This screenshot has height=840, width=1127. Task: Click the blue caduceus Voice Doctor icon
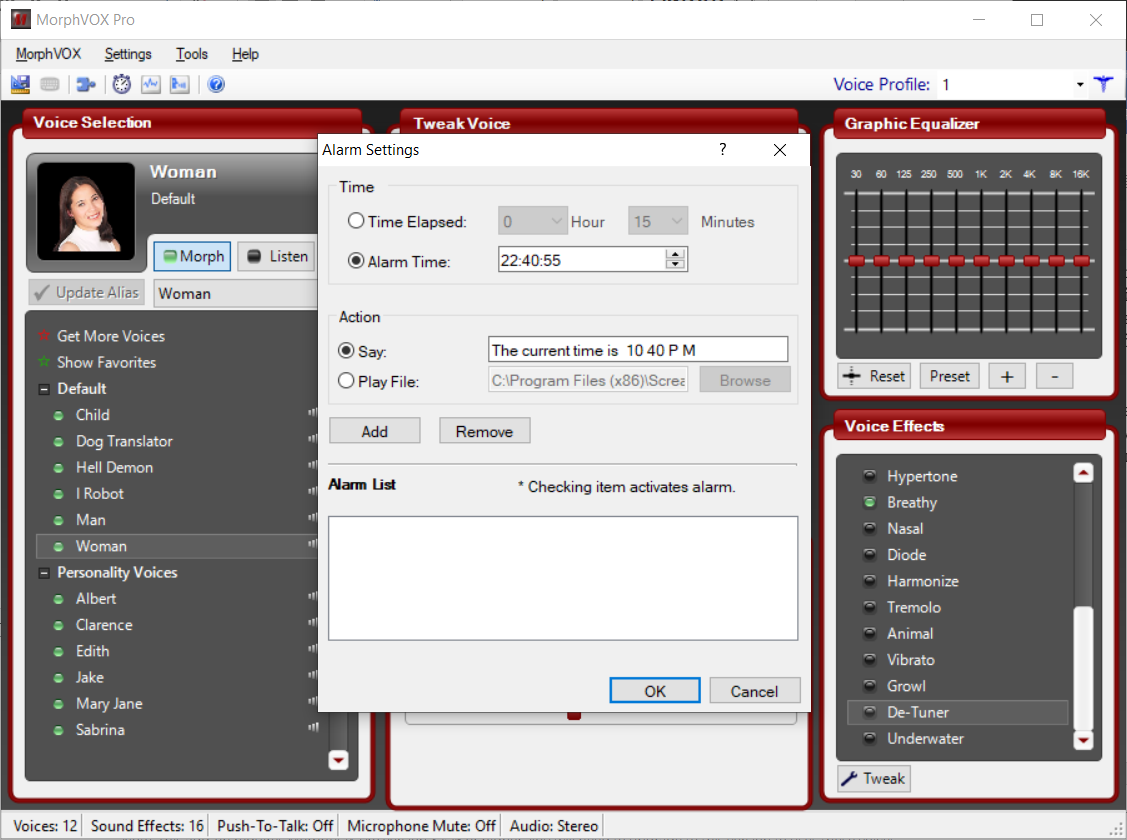tap(1103, 85)
